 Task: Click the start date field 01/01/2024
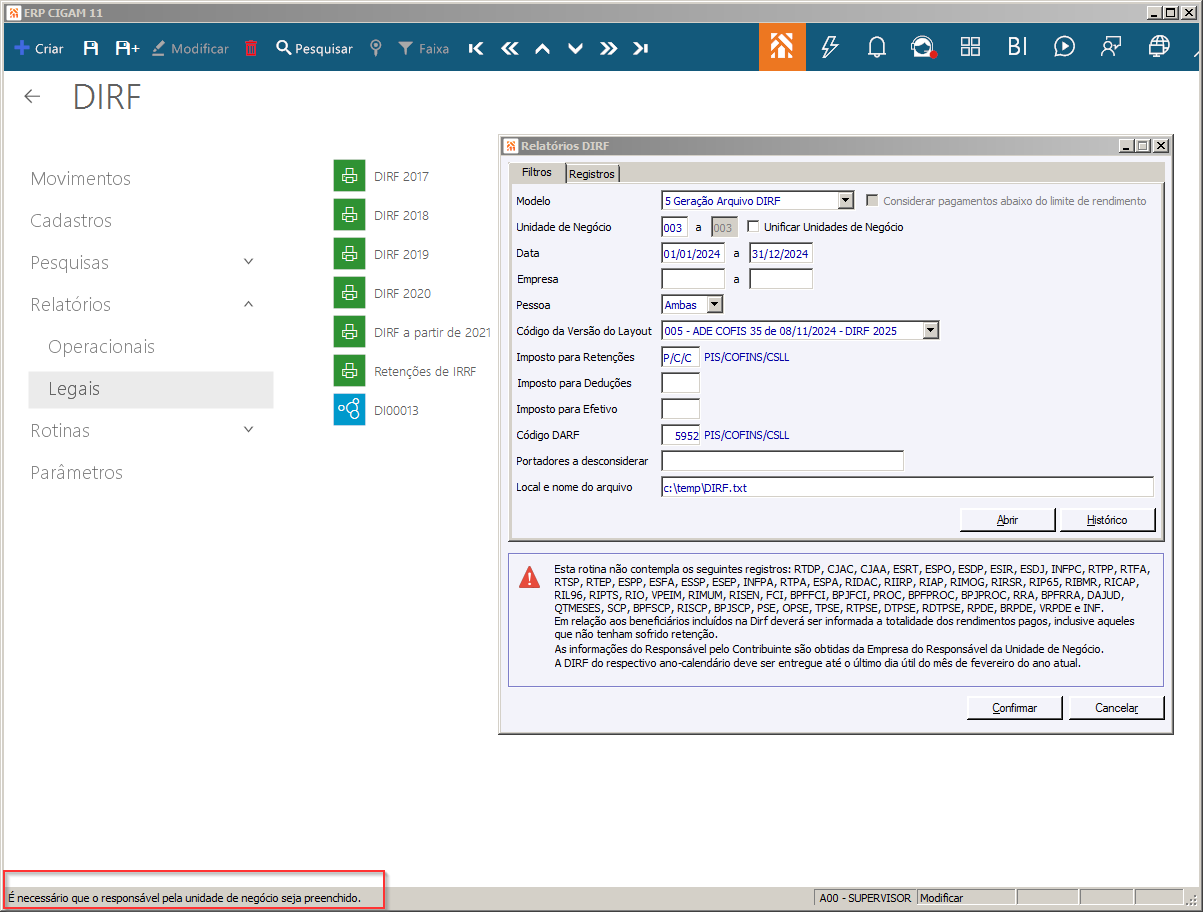(693, 253)
